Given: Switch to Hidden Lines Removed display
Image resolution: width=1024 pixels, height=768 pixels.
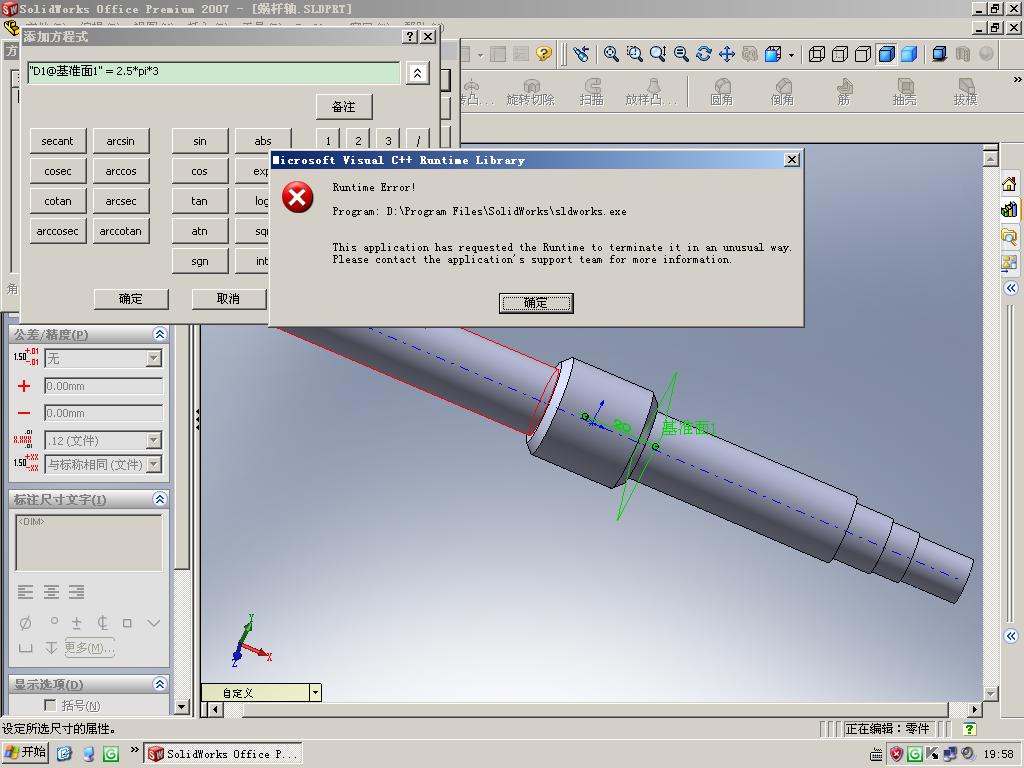Looking at the screenshot, I should coord(863,54).
